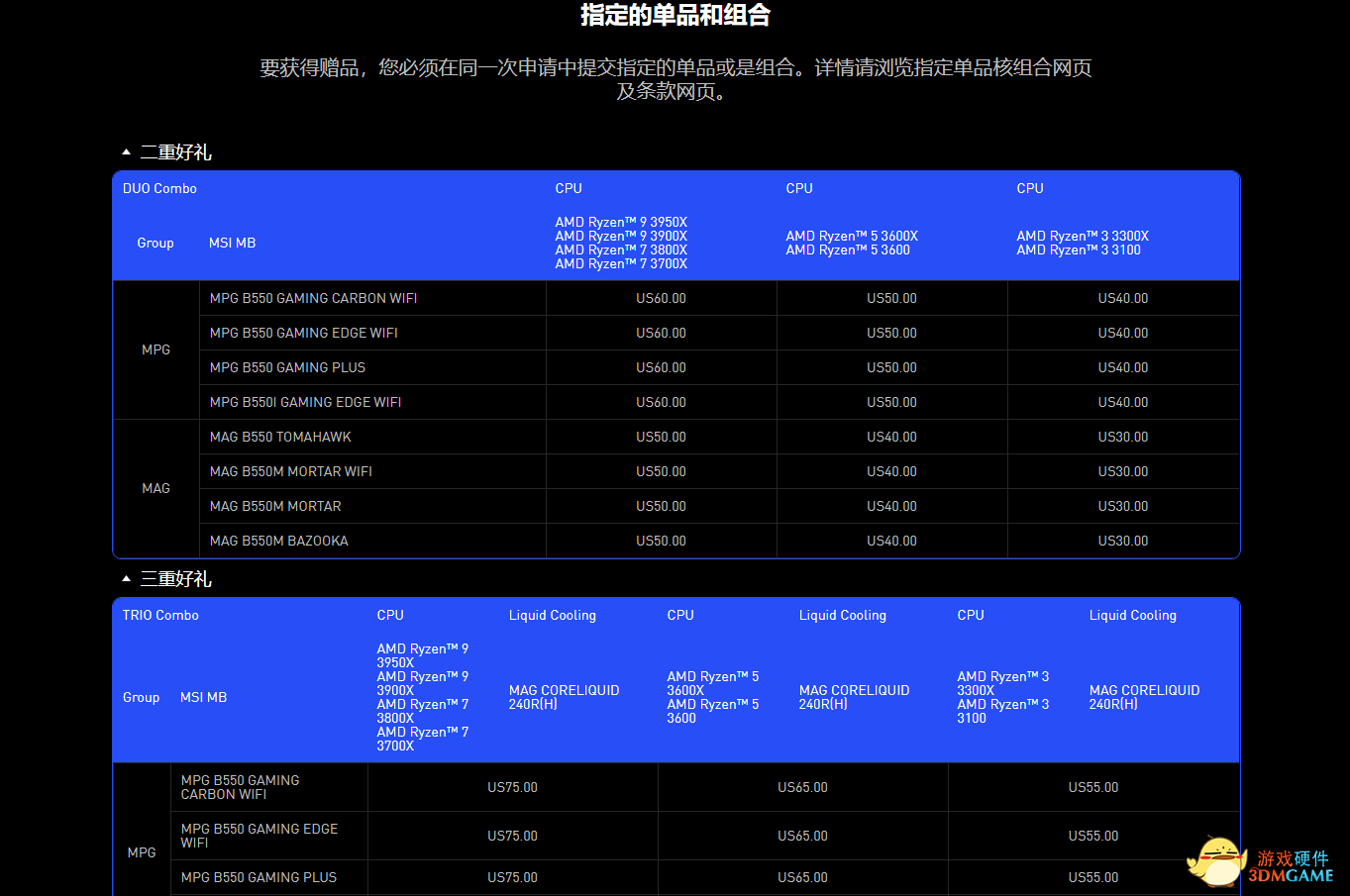Viewport: 1350px width, 896px height.
Task: Click the 三重好礼 section heading
Action: pos(176,579)
